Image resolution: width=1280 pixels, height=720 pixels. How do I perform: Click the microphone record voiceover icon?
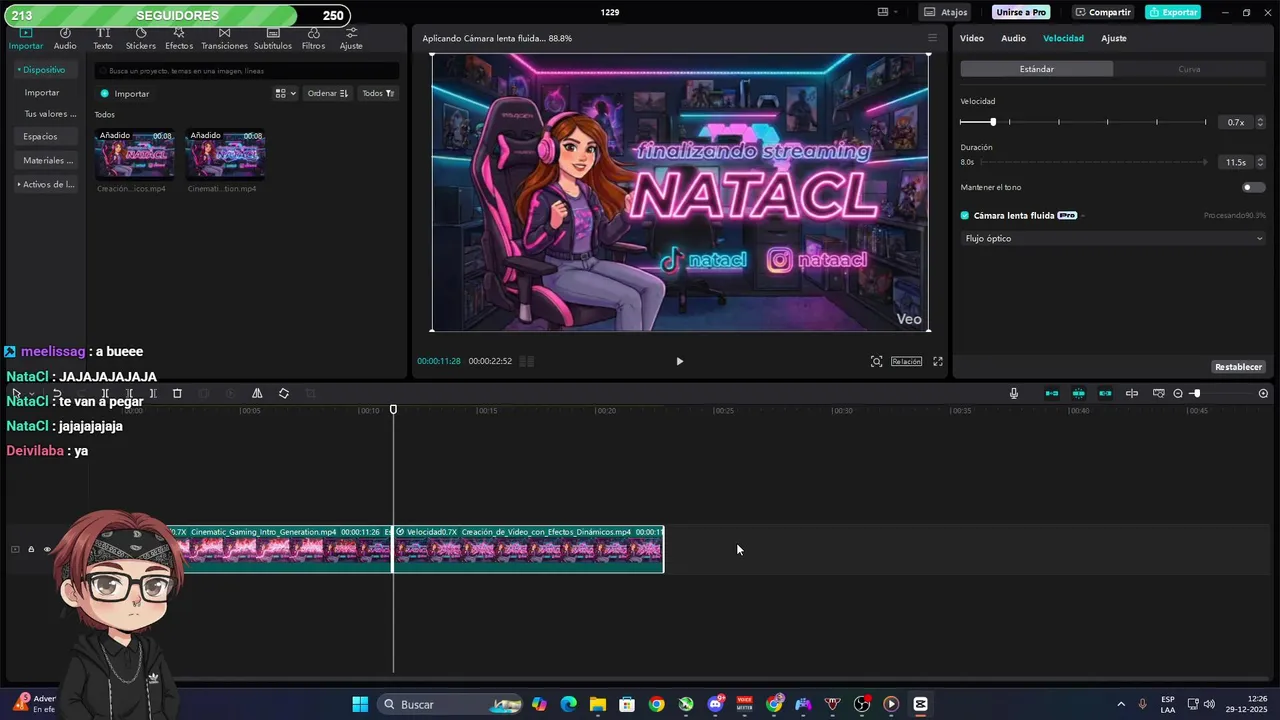[1014, 394]
